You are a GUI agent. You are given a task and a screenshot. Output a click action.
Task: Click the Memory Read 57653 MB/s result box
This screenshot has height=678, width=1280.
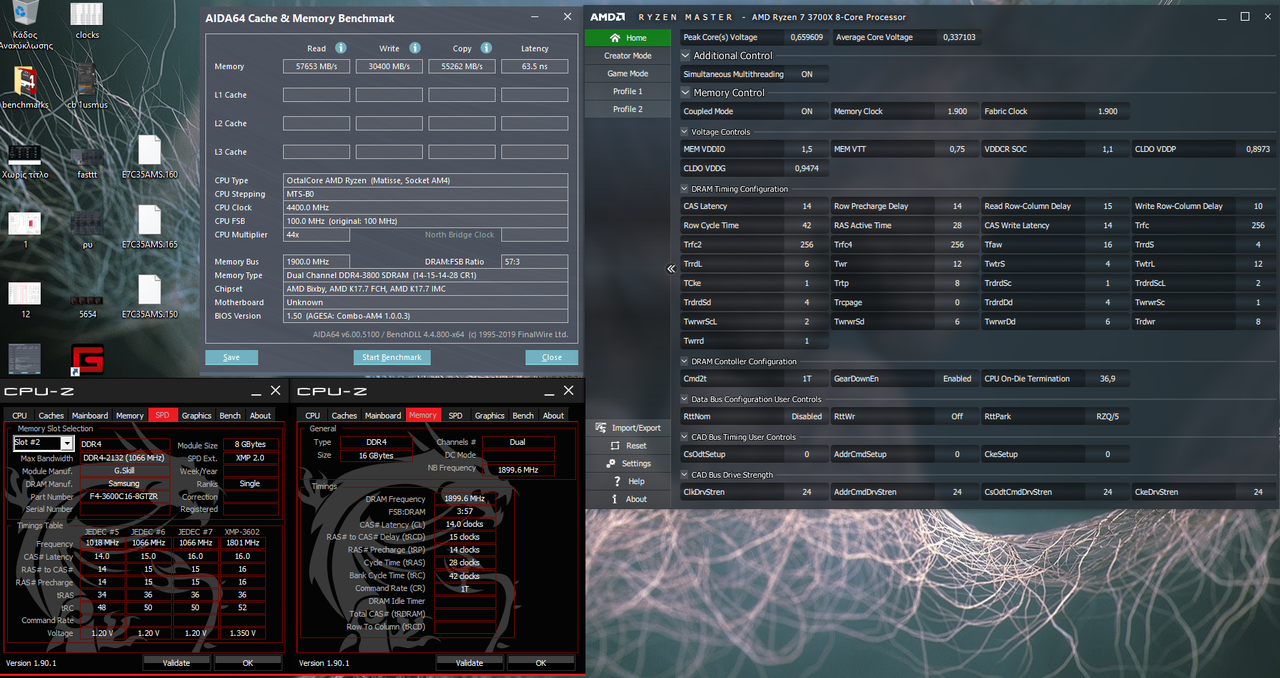(316, 67)
